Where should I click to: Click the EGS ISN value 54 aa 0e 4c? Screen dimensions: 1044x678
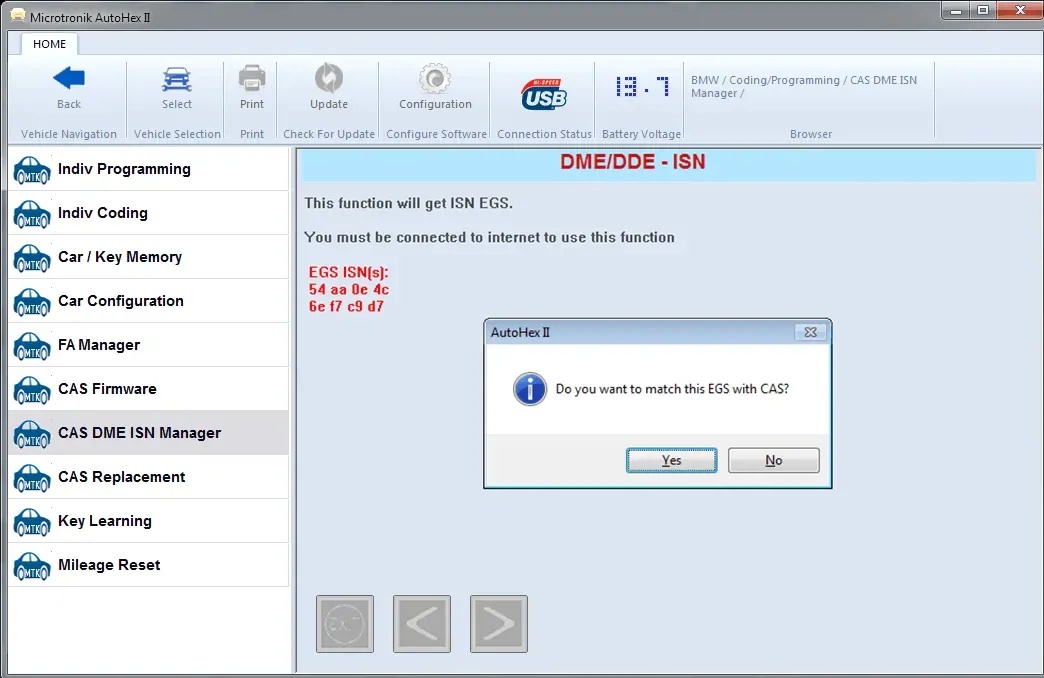click(x=349, y=290)
